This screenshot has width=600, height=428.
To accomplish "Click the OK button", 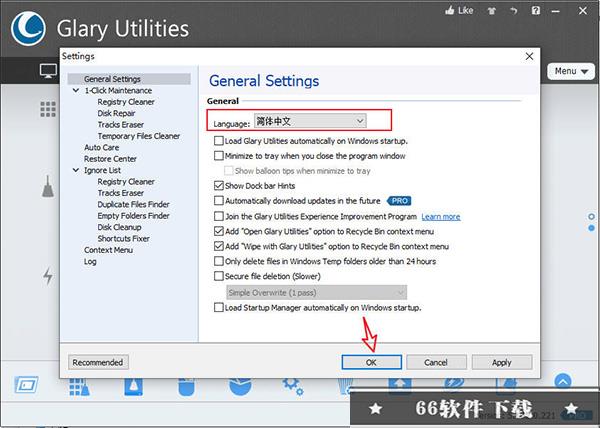I will point(371,362).
